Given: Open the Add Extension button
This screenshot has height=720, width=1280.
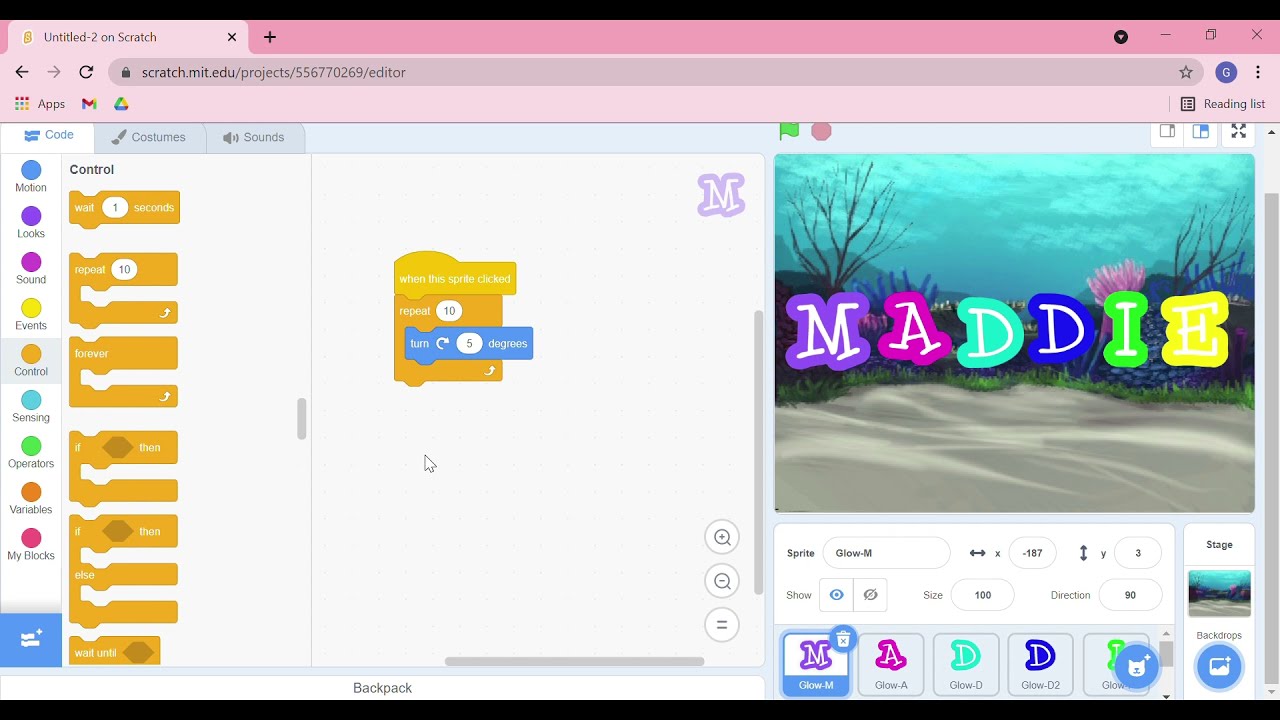Looking at the screenshot, I should pyautogui.click(x=31, y=639).
